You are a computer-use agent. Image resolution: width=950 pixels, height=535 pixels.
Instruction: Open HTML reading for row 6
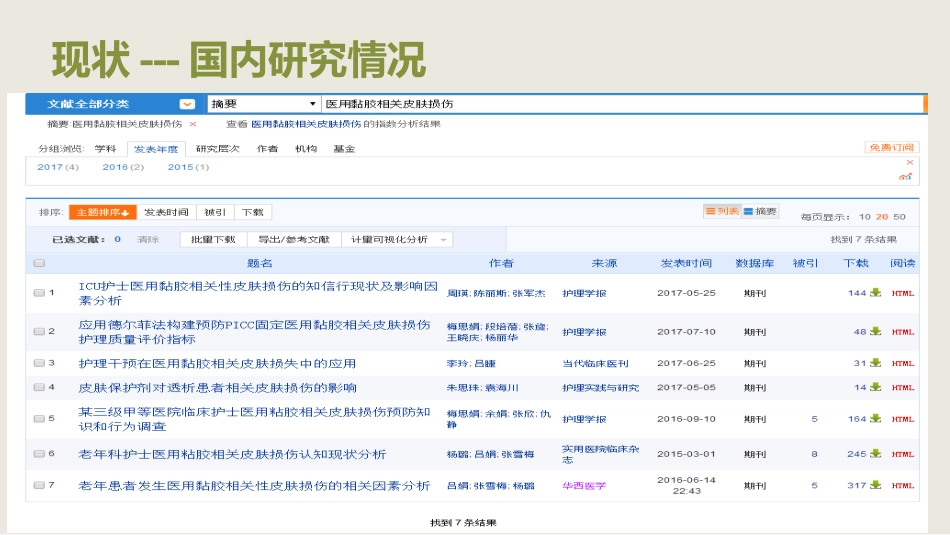[x=903, y=454]
